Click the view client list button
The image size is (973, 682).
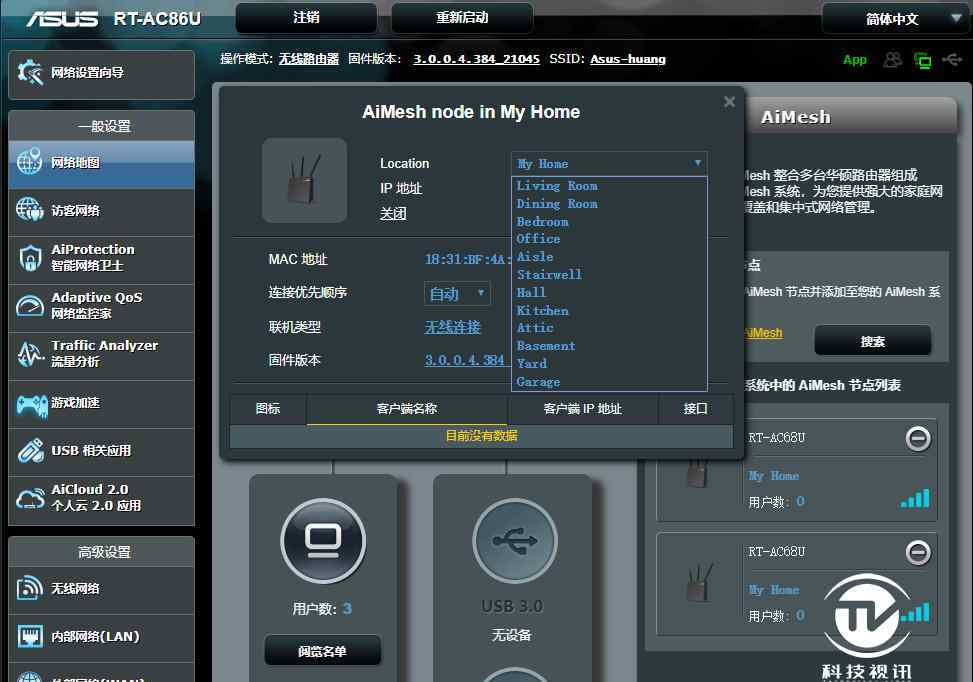(323, 650)
